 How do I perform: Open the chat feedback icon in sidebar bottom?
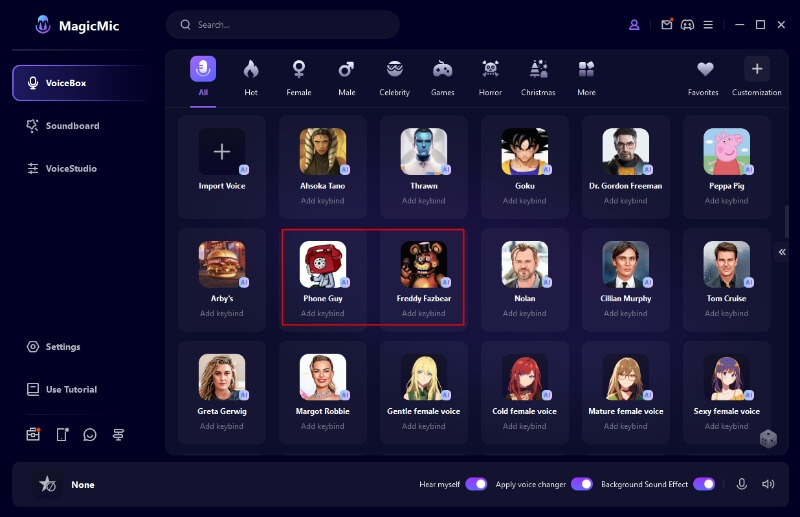pos(90,434)
